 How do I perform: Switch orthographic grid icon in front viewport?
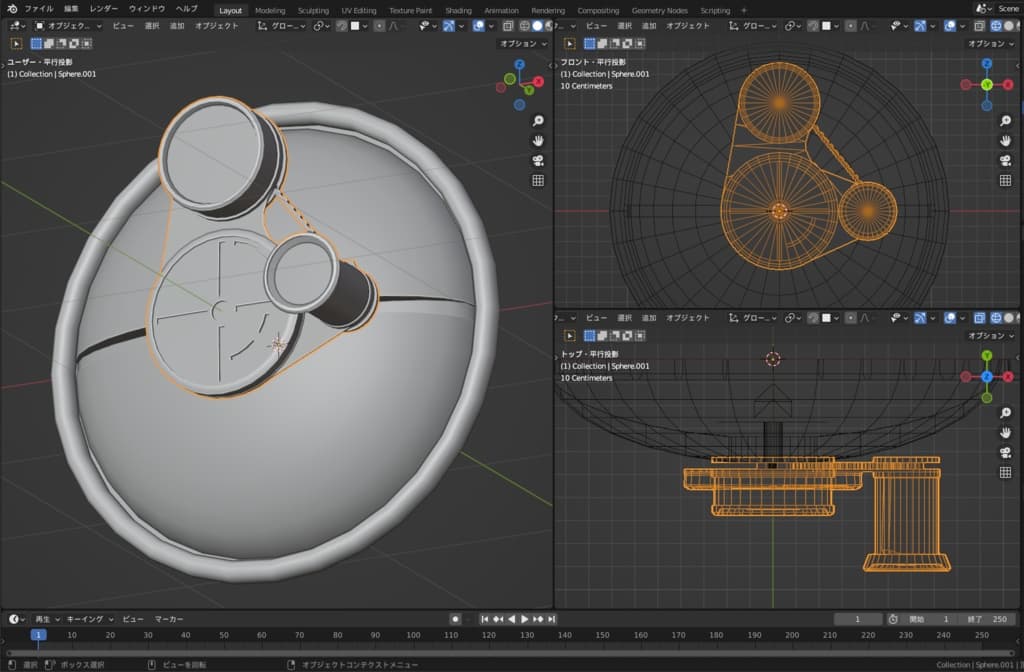pos(1005,180)
